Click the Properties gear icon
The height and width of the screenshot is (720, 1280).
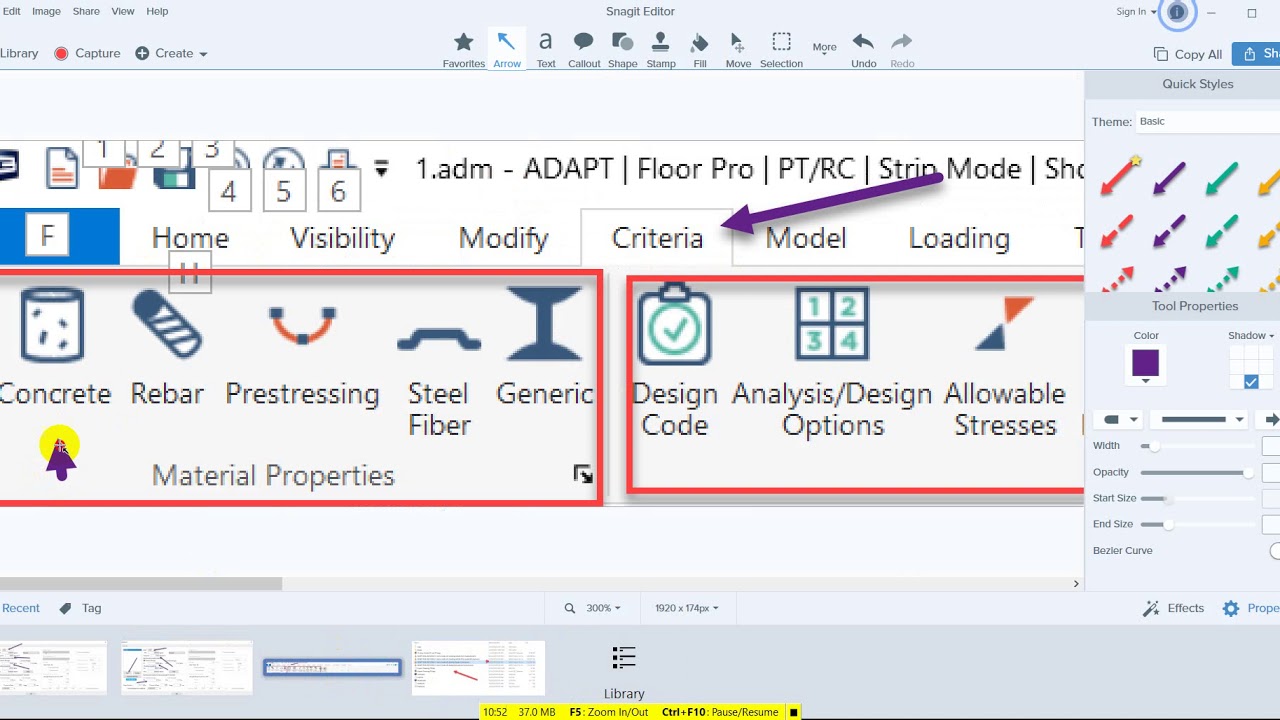click(1230, 608)
